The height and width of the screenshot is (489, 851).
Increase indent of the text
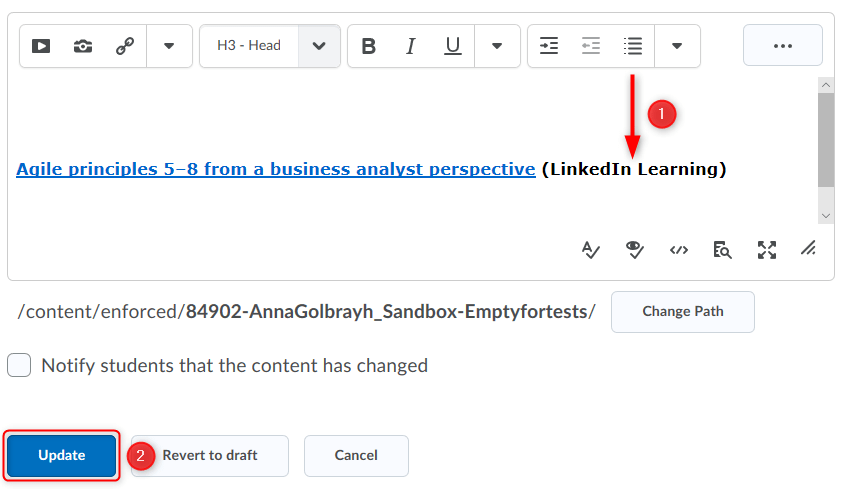click(549, 46)
